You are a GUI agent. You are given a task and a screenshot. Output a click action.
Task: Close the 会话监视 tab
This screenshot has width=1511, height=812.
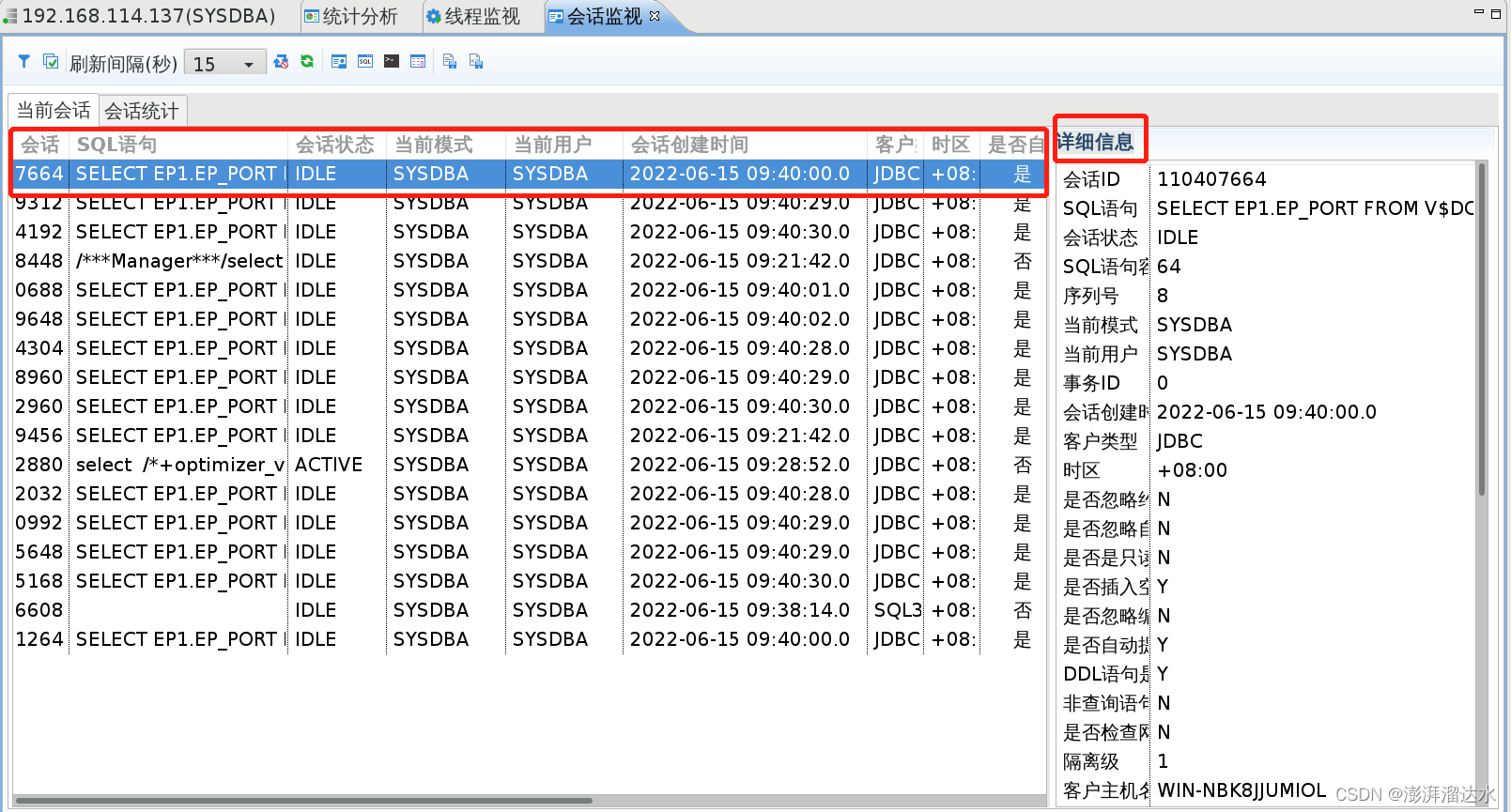coord(655,15)
